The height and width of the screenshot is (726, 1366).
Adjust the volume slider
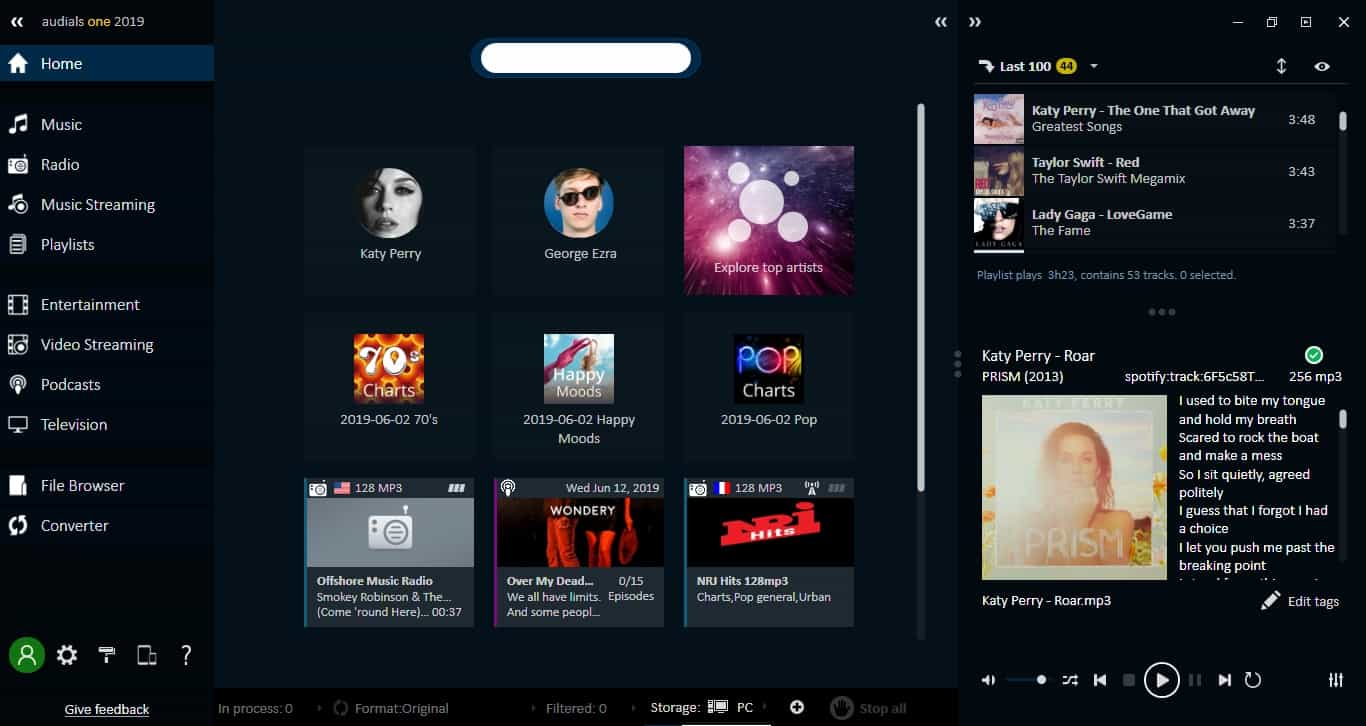pos(1027,680)
